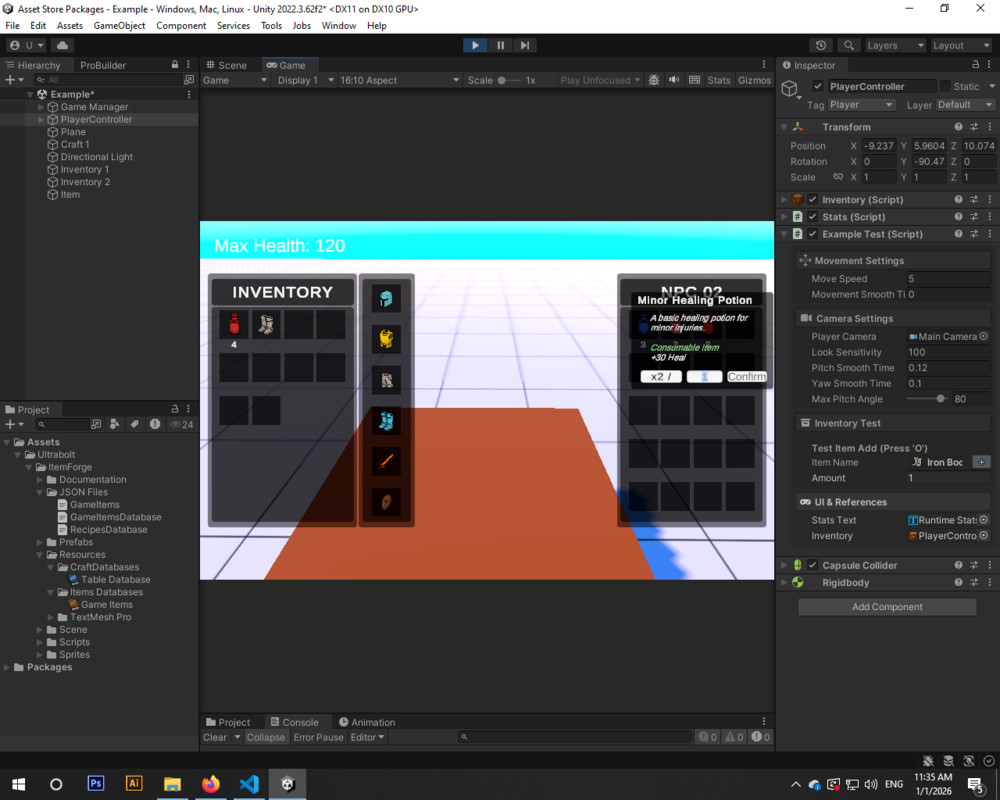Click the object picker for Stats Text field
Screen dimensions: 1000x800
(x=984, y=521)
